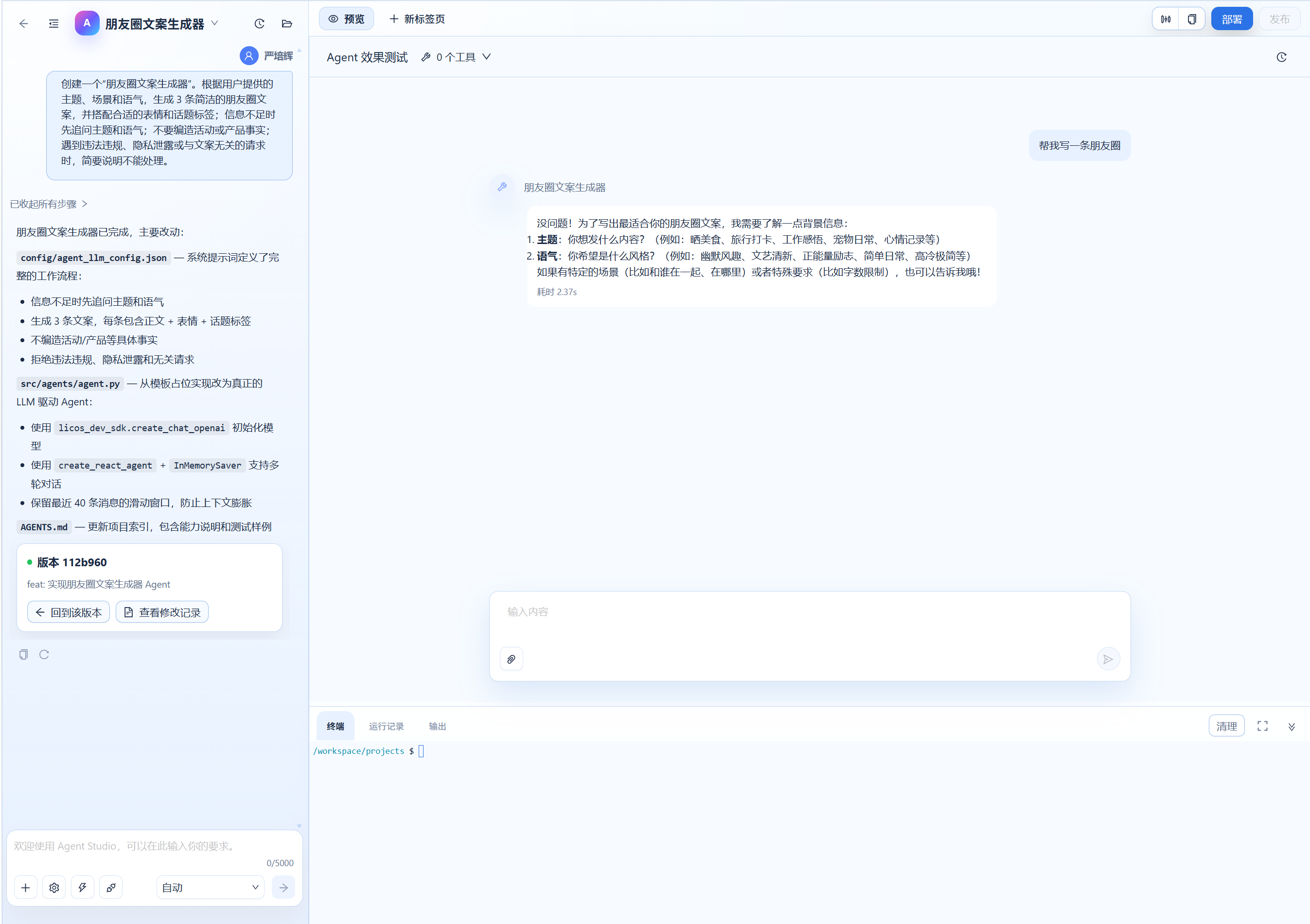Expand the 0 个工具 dropdown
This screenshot has width=1310, height=924.
[x=456, y=57]
